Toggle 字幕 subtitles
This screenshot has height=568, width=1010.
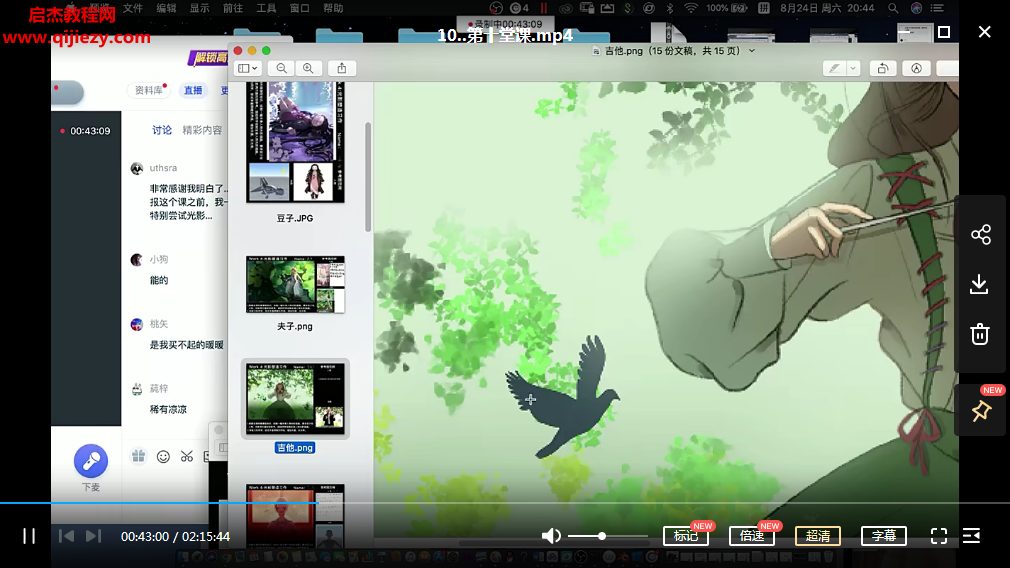click(884, 536)
